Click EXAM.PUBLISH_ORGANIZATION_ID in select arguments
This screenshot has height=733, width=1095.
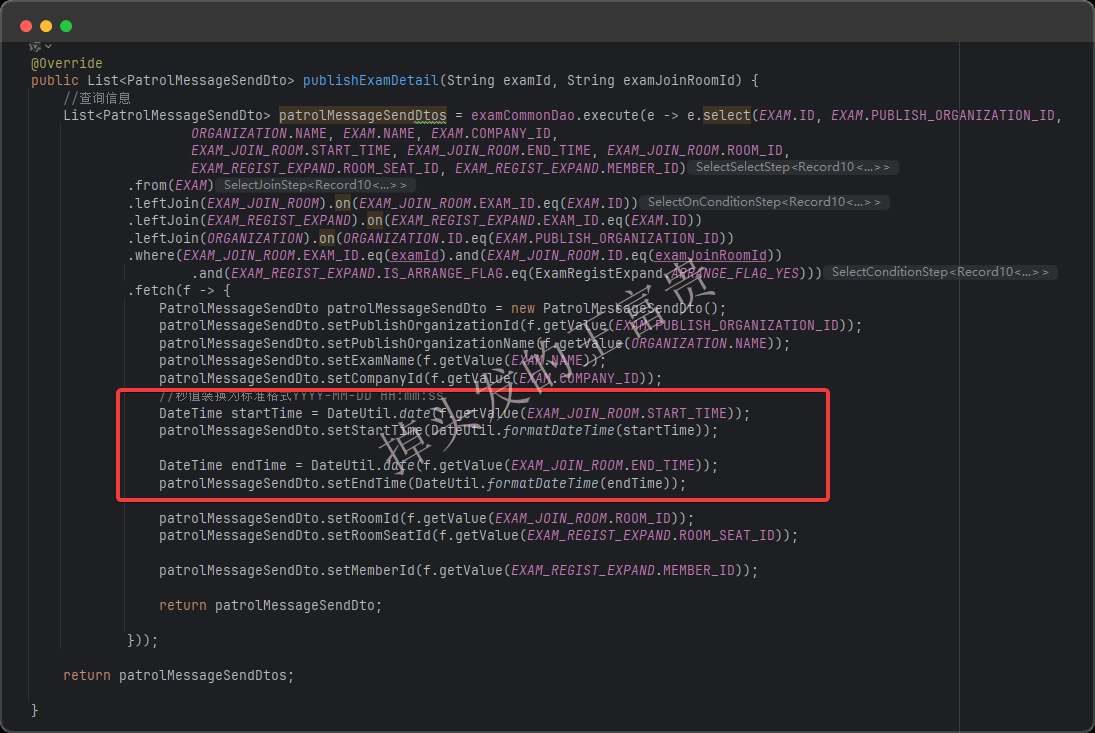[x=943, y=115]
